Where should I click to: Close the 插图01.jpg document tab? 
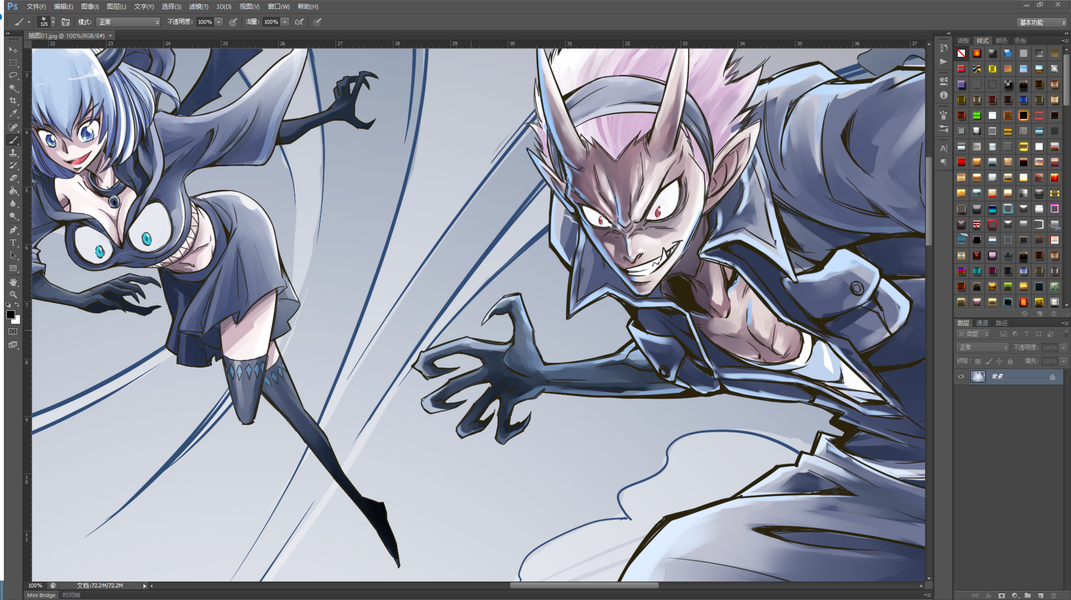(111, 36)
